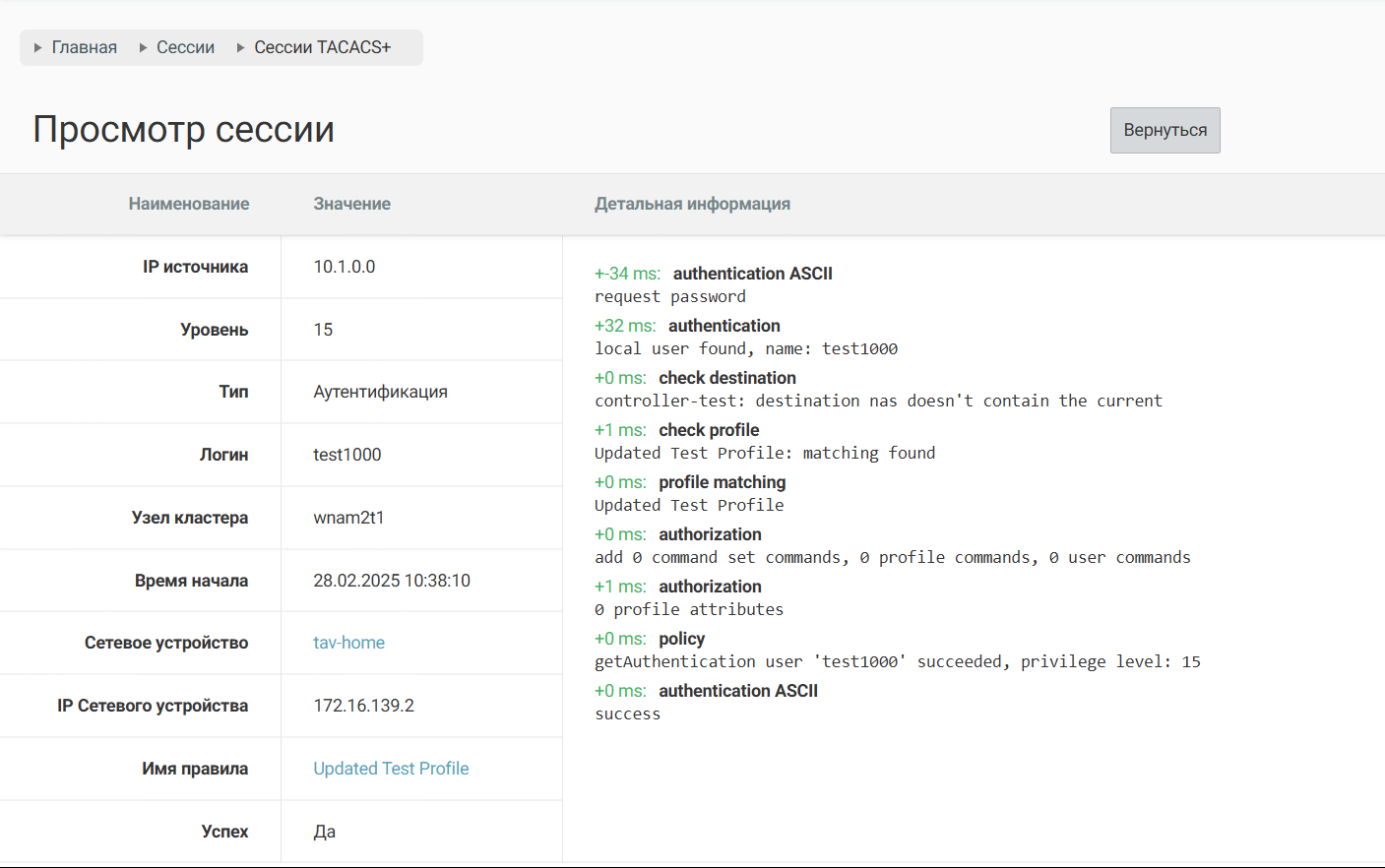Image resolution: width=1385 pixels, height=868 pixels.
Task: Click the login value test1000 in table
Action: [346, 455]
